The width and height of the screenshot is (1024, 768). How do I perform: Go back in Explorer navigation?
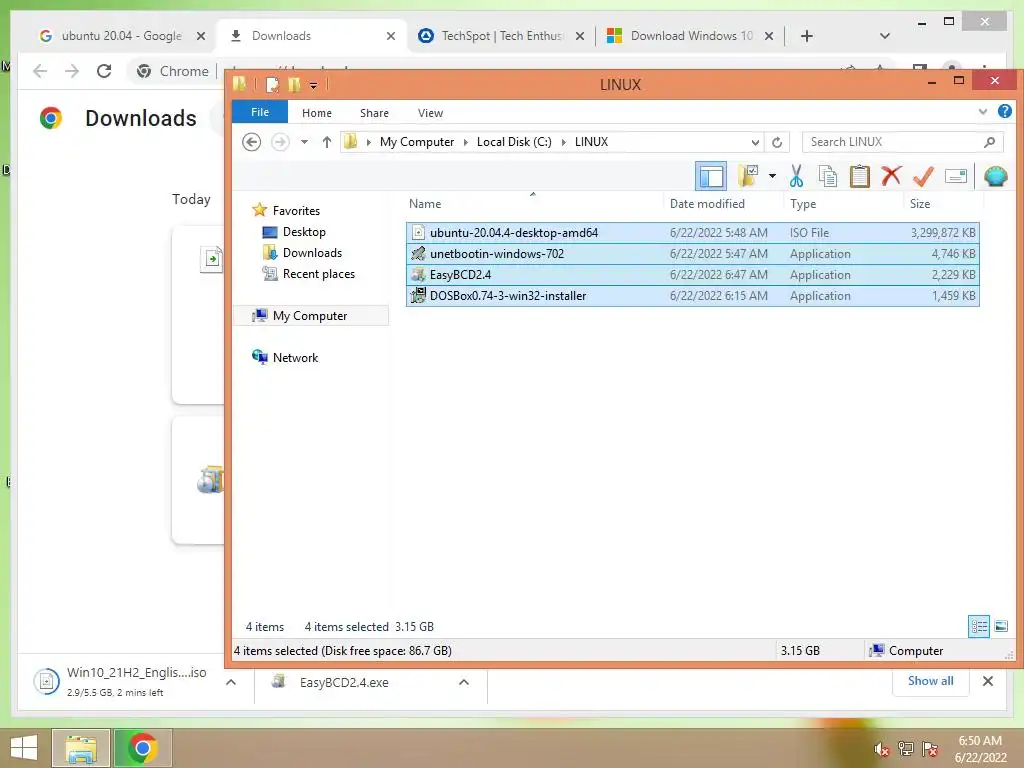tap(251, 142)
